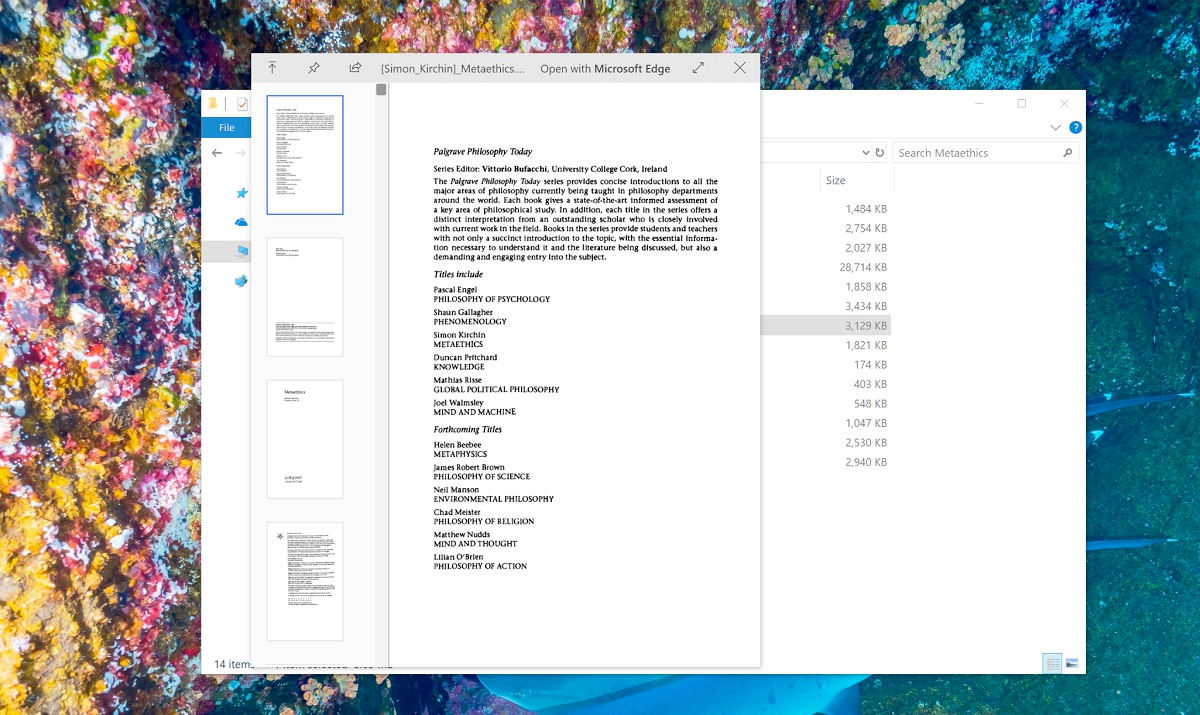Select the This PC icon in the sidebar
The image size is (1200, 715).
click(x=241, y=251)
